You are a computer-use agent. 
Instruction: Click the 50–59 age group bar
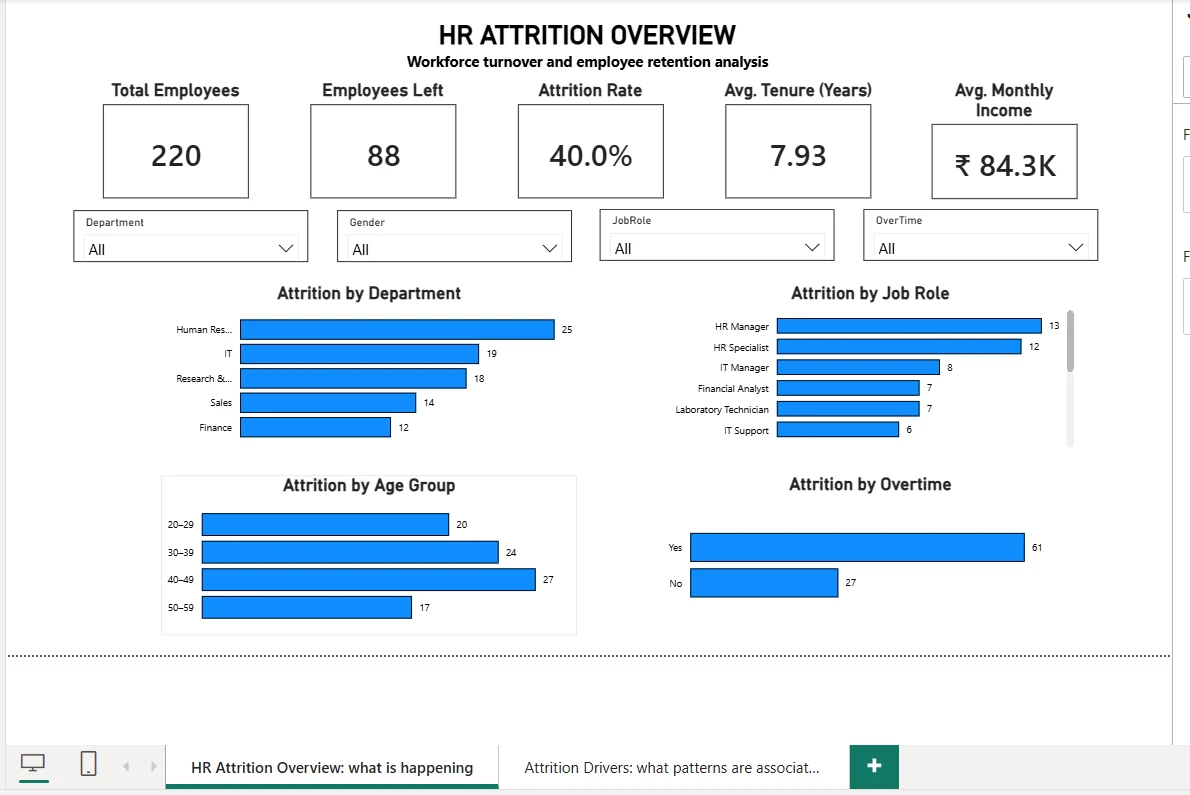pyautogui.click(x=307, y=608)
